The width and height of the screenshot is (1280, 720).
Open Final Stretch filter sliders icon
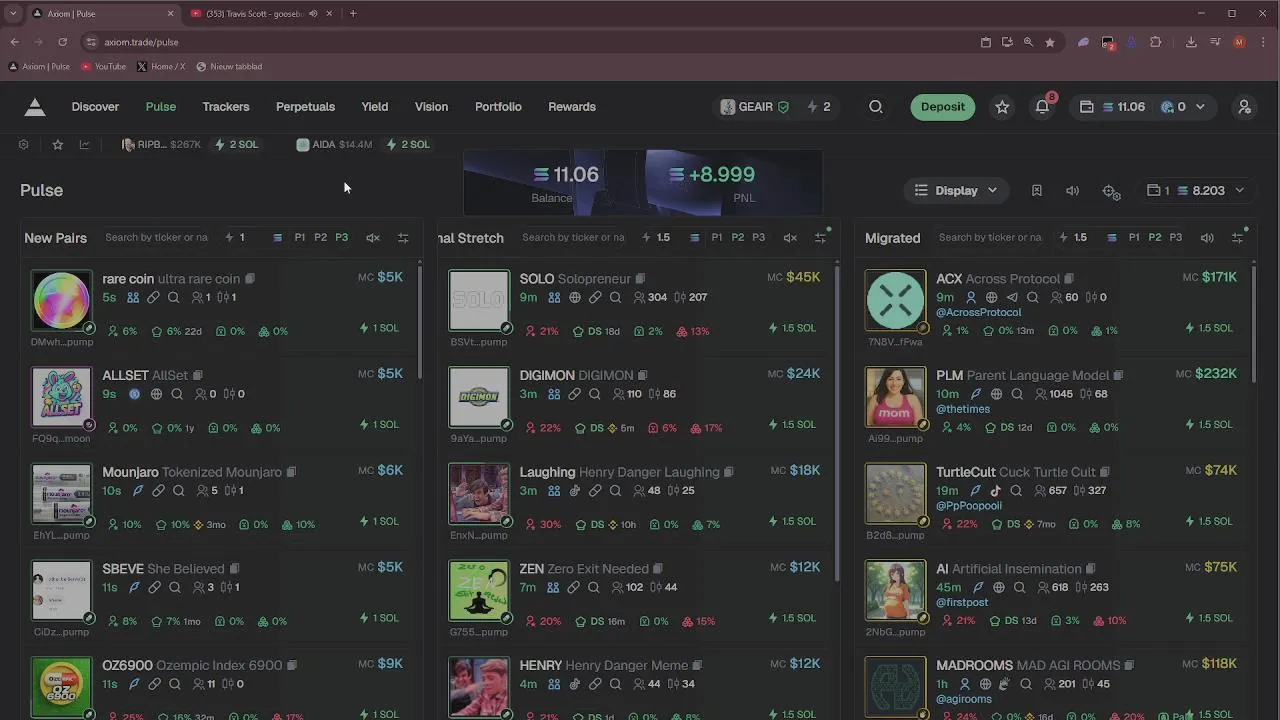pos(820,237)
